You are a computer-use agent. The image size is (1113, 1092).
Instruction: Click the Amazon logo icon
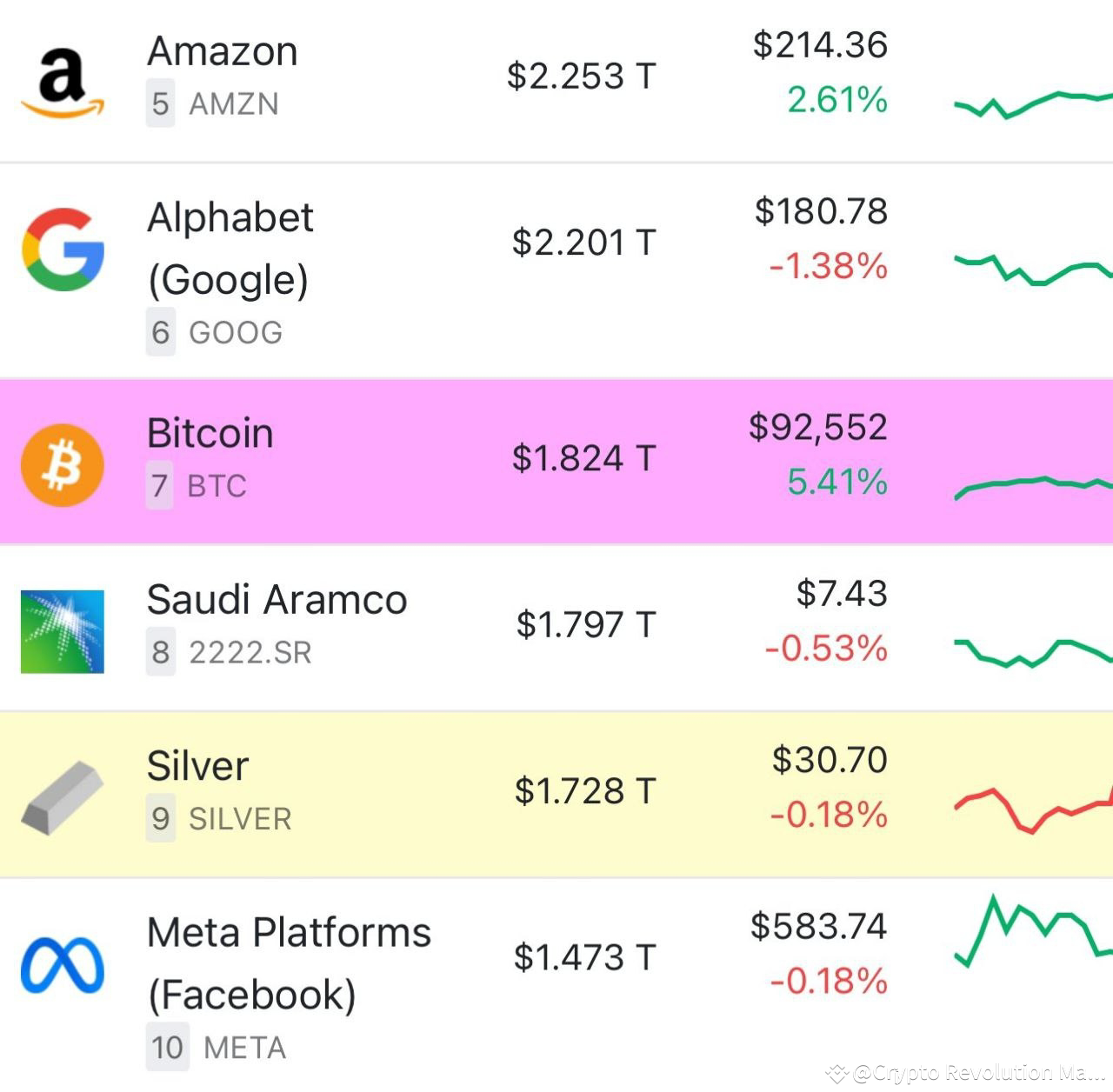[x=61, y=78]
